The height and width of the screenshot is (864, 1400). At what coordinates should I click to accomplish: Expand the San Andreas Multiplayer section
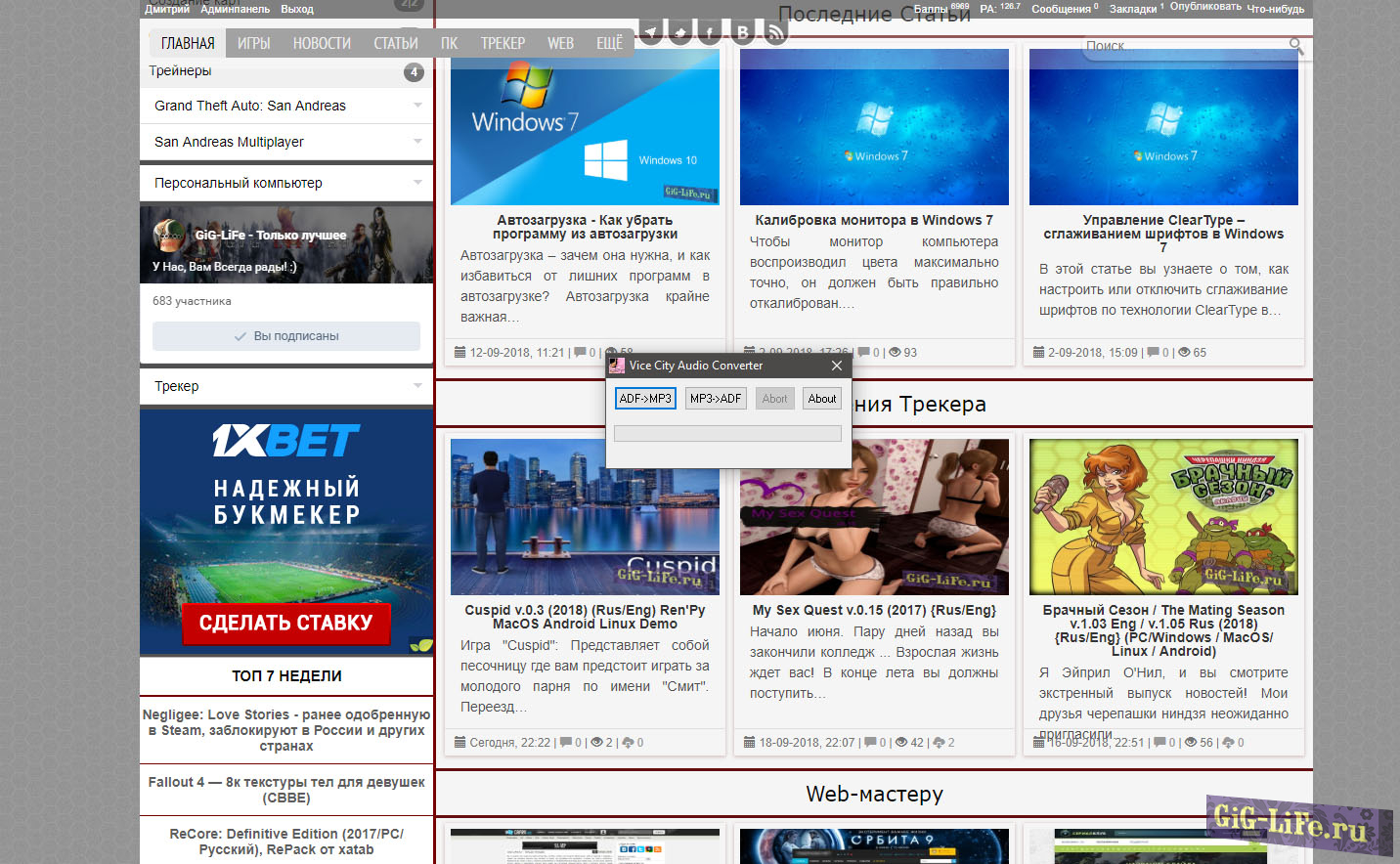click(x=417, y=142)
